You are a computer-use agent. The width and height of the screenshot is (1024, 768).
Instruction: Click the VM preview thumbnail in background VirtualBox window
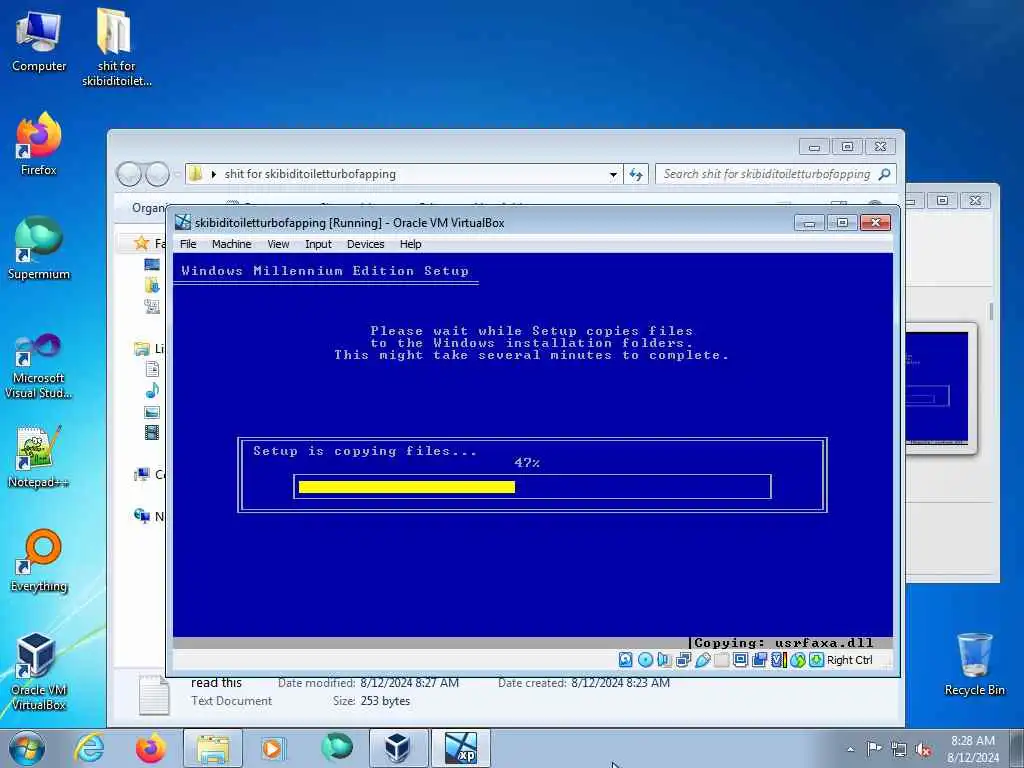[936, 389]
